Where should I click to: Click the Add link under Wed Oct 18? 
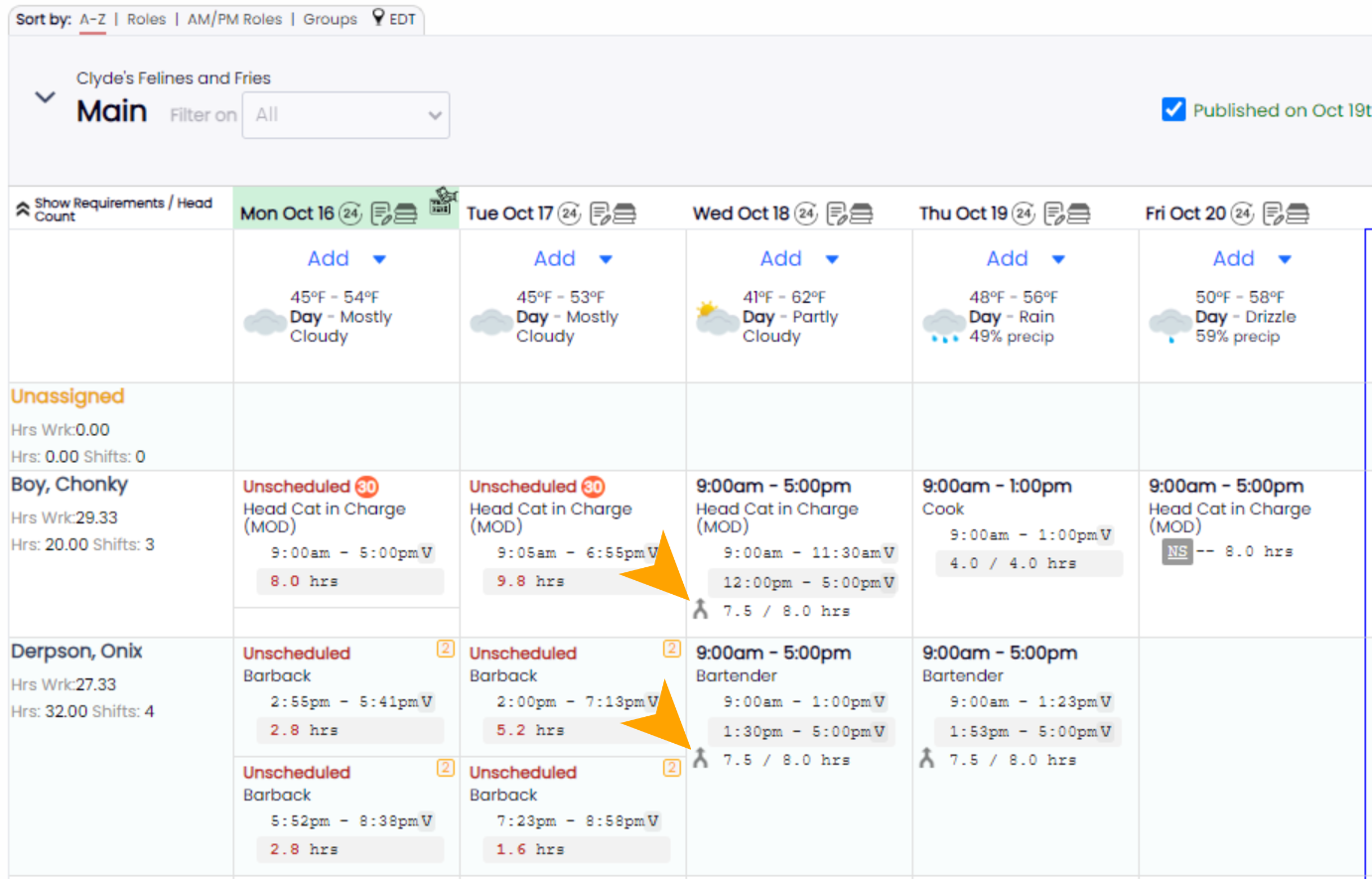[x=780, y=258]
